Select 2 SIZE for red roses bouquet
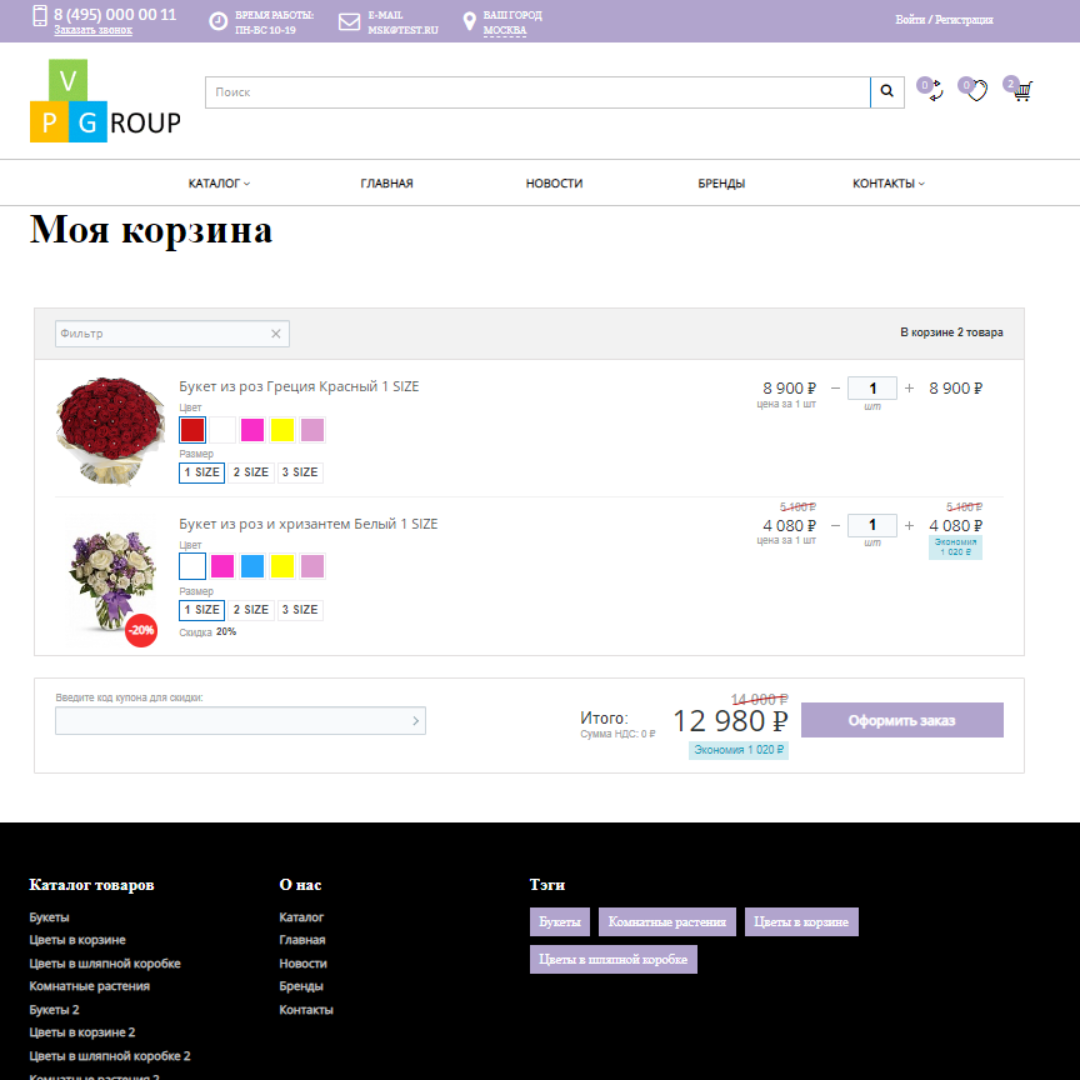 (x=251, y=472)
